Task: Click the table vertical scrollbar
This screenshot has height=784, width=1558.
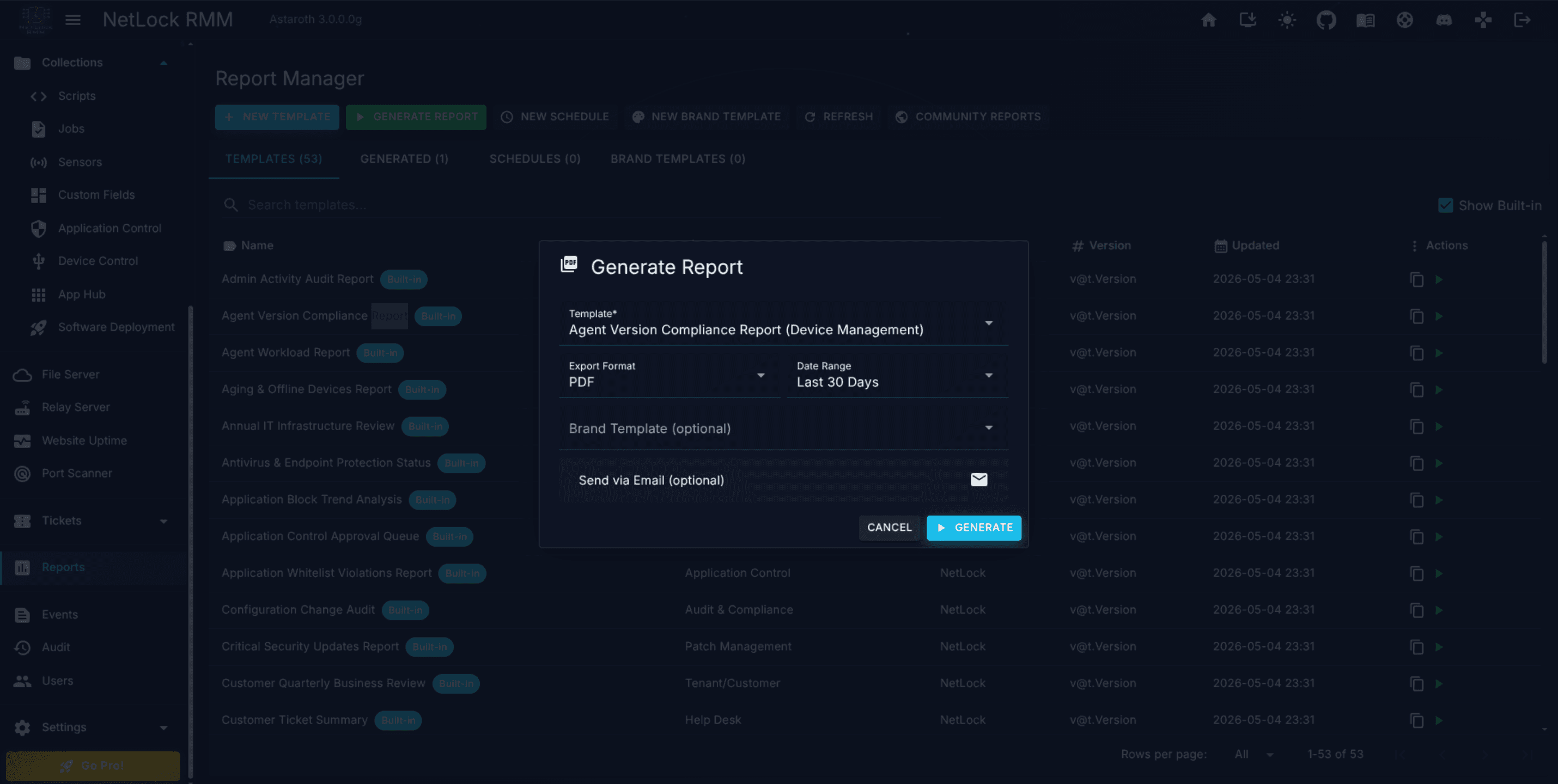Action: (1544, 302)
